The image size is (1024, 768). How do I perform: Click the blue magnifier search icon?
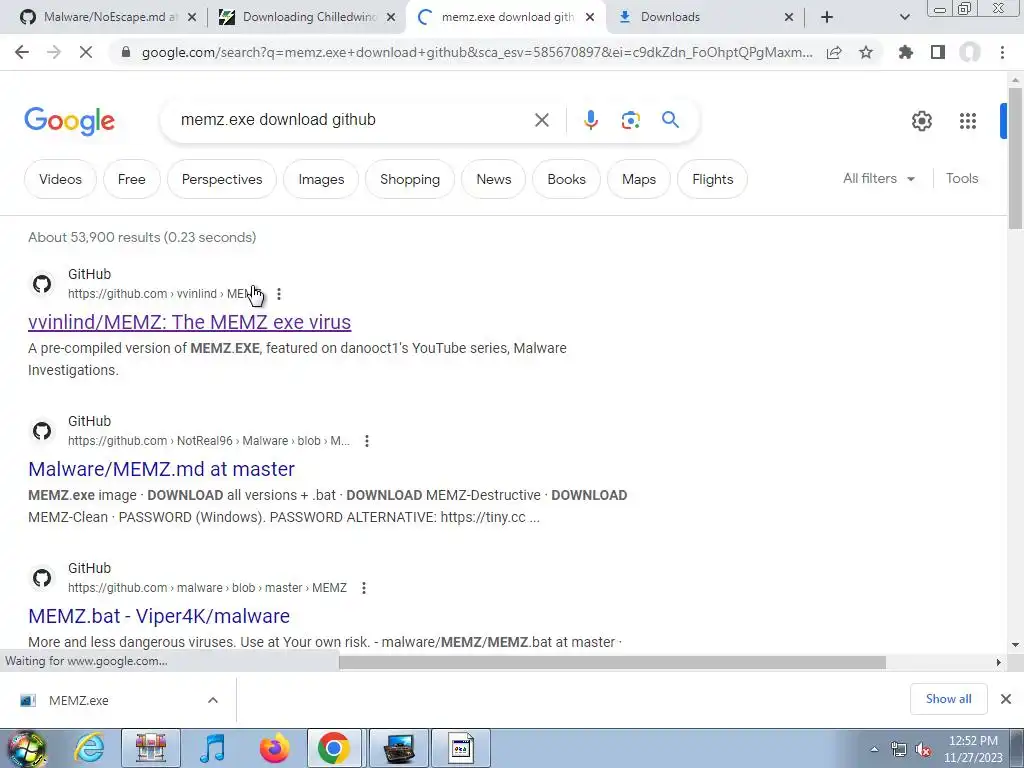670,120
